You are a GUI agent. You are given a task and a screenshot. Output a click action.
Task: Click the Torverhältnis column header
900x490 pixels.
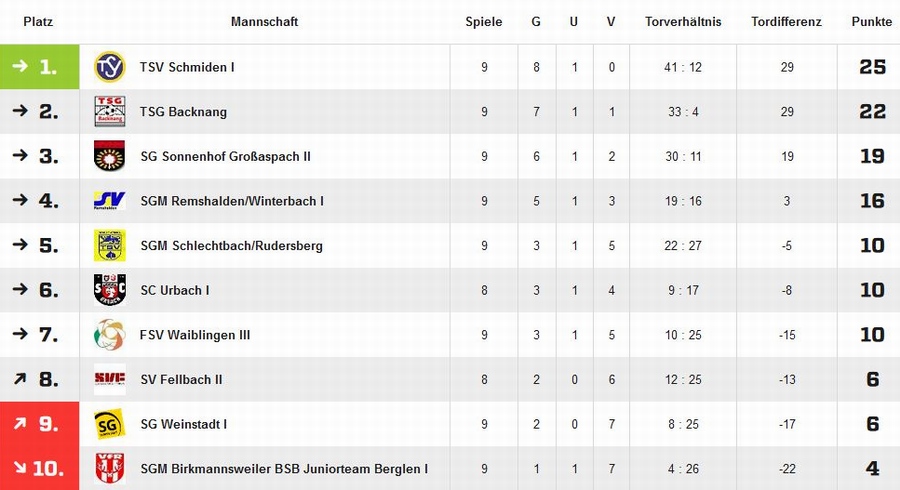(683, 22)
